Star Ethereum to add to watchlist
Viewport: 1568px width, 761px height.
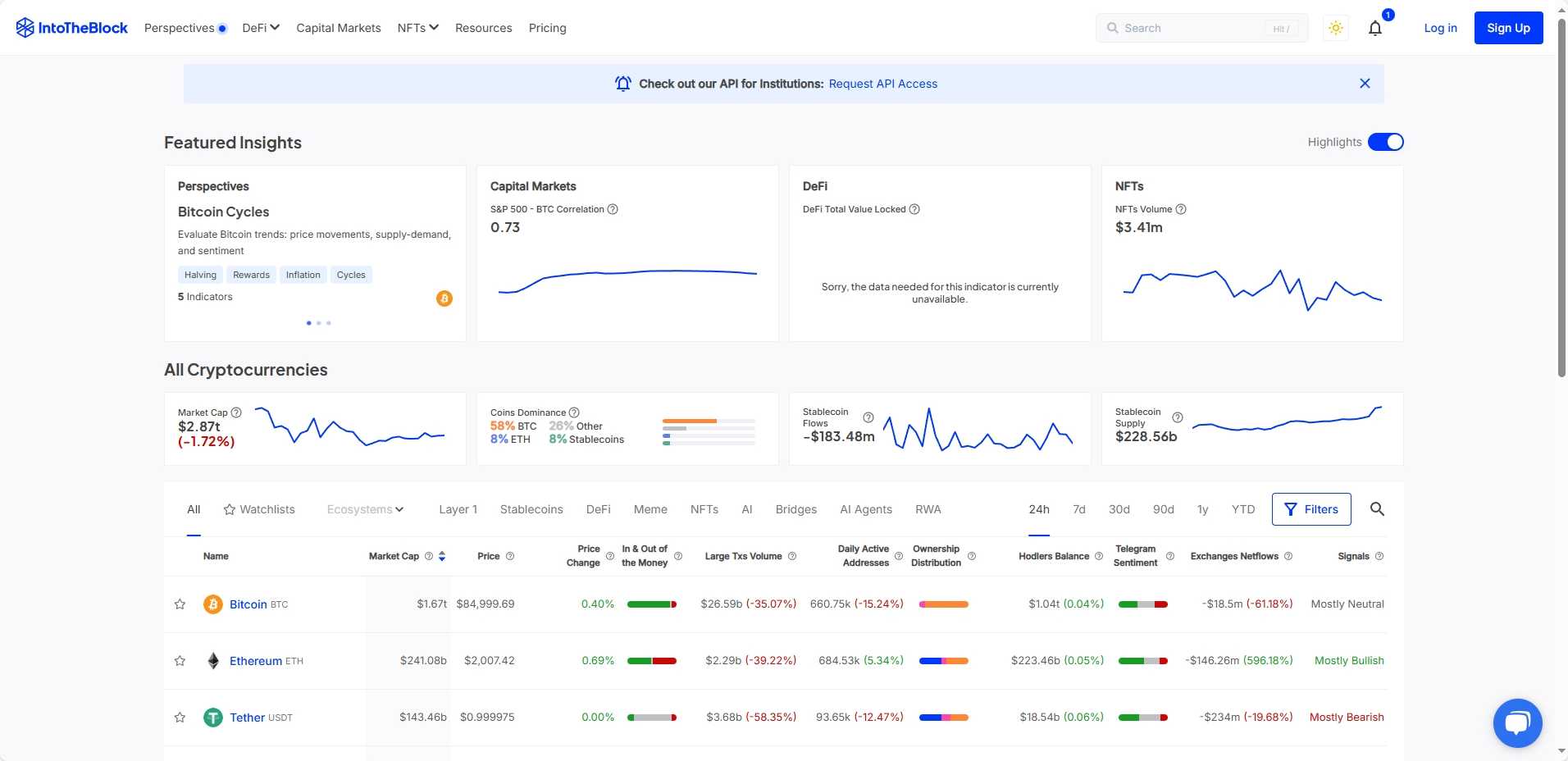click(x=180, y=661)
